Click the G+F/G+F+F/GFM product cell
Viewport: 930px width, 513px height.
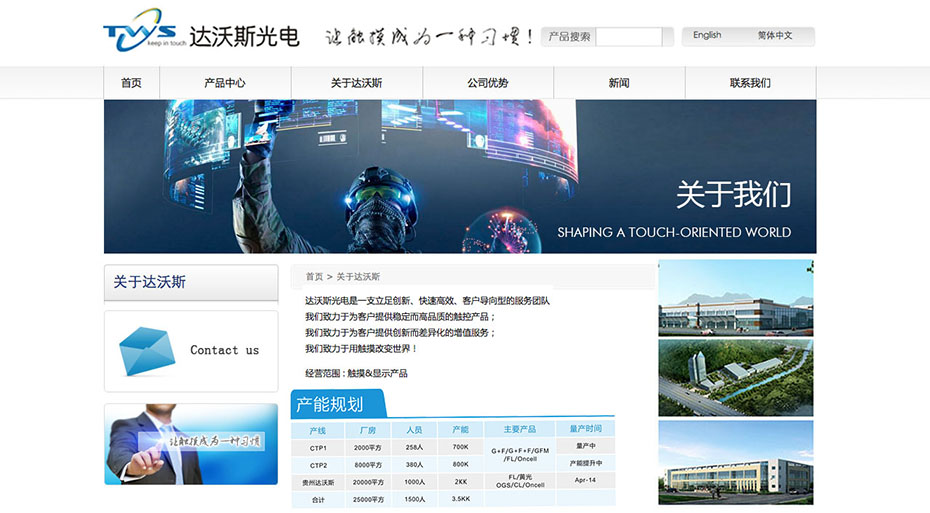[x=520, y=454]
